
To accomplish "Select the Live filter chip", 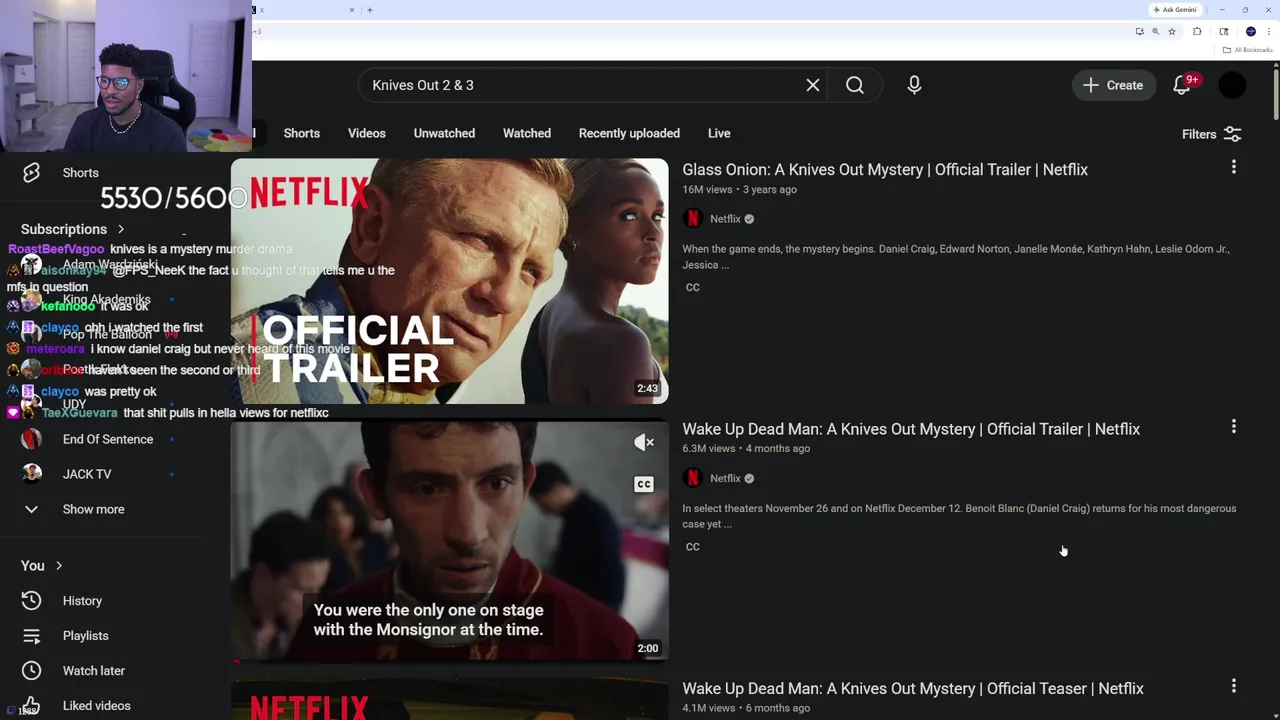I will (719, 133).
